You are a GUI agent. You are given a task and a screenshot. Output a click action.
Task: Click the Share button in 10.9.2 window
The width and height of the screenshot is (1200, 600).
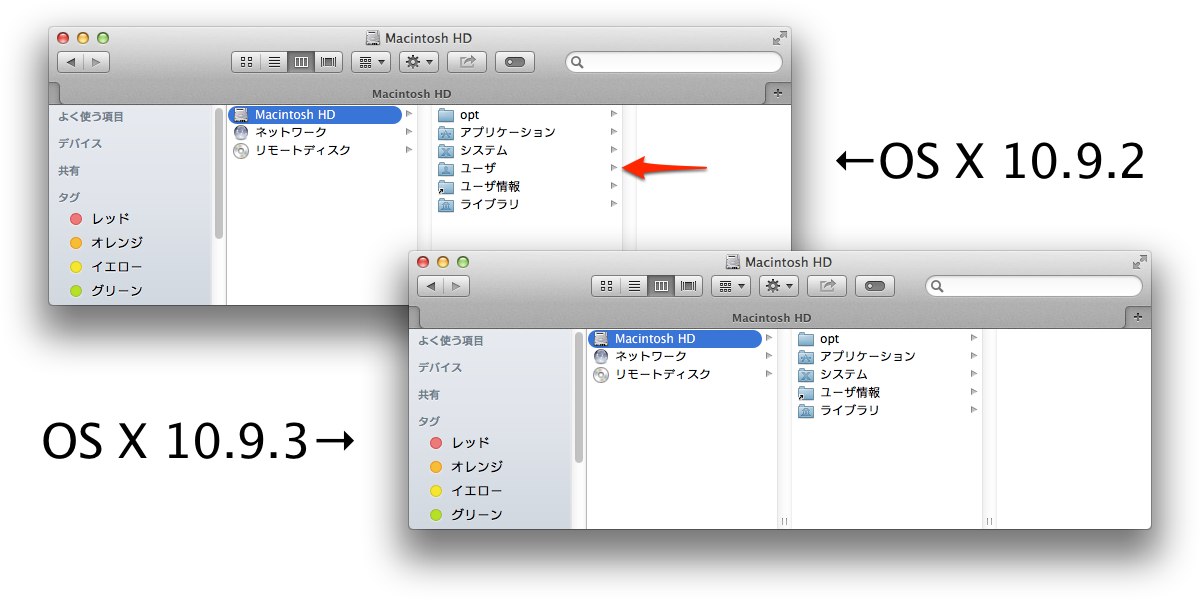pyautogui.click(x=467, y=62)
